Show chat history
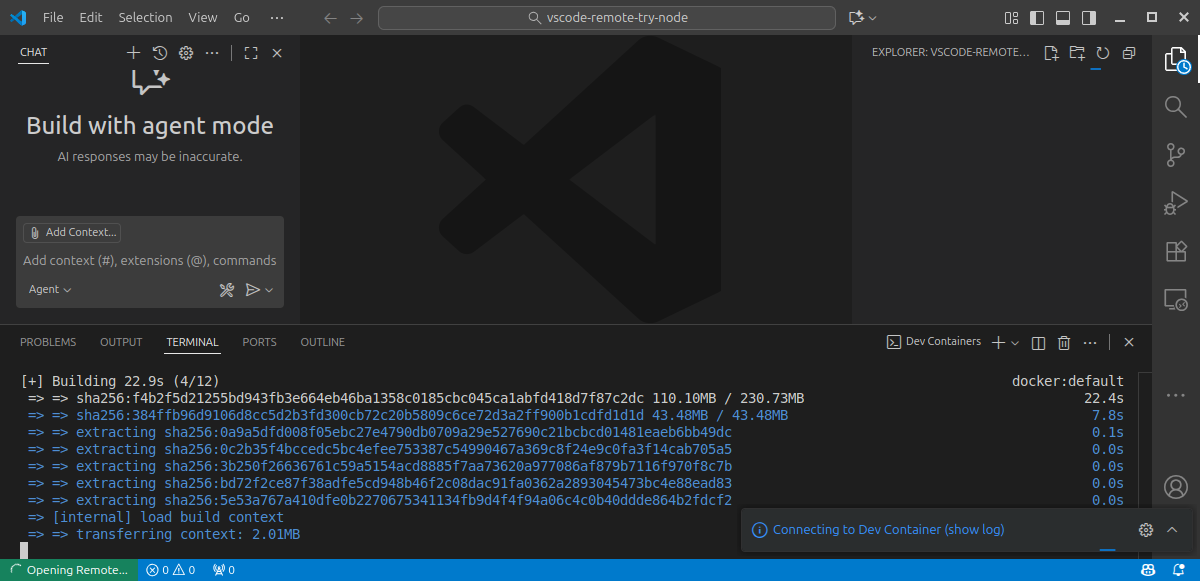 159,53
